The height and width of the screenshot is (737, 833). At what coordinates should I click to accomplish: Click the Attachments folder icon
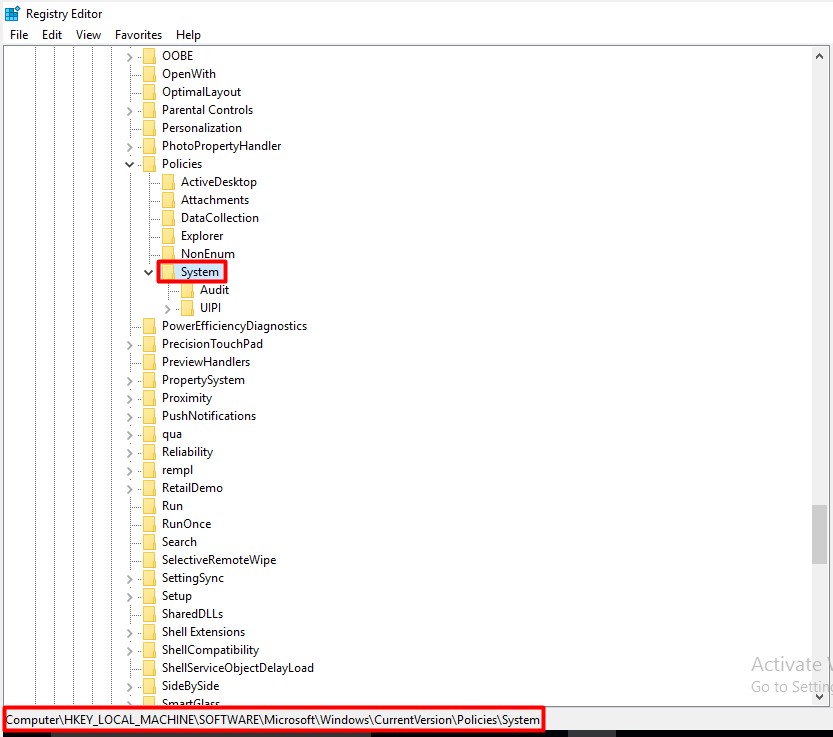[x=168, y=200]
